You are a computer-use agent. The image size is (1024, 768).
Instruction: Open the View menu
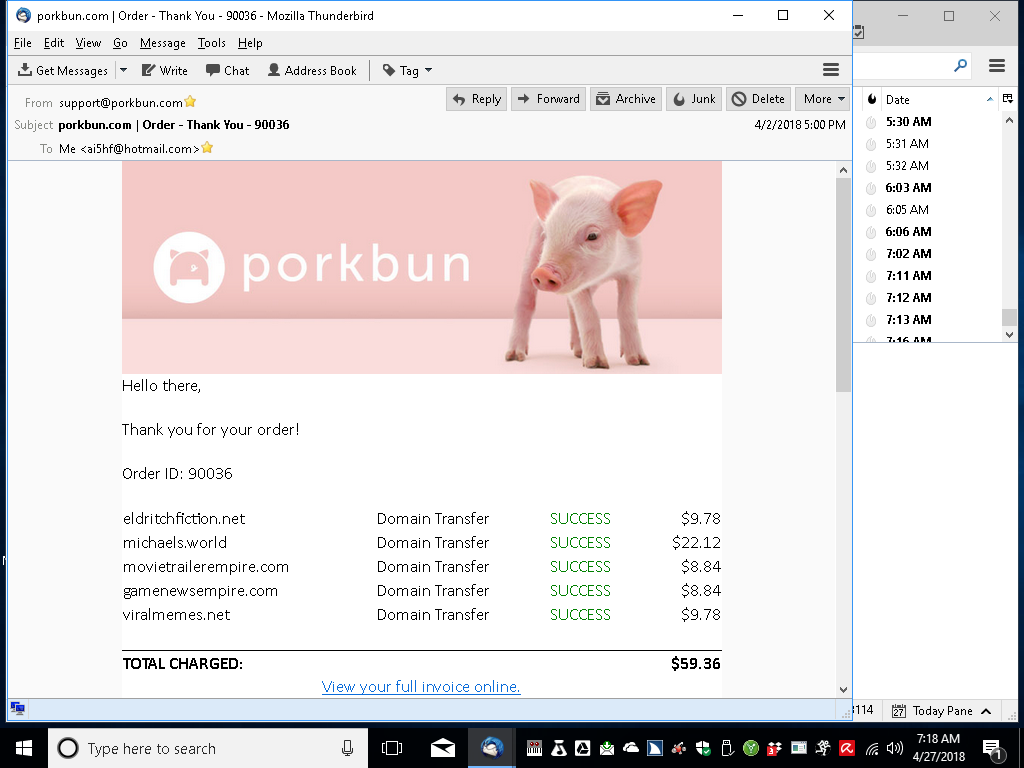(x=88, y=43)
